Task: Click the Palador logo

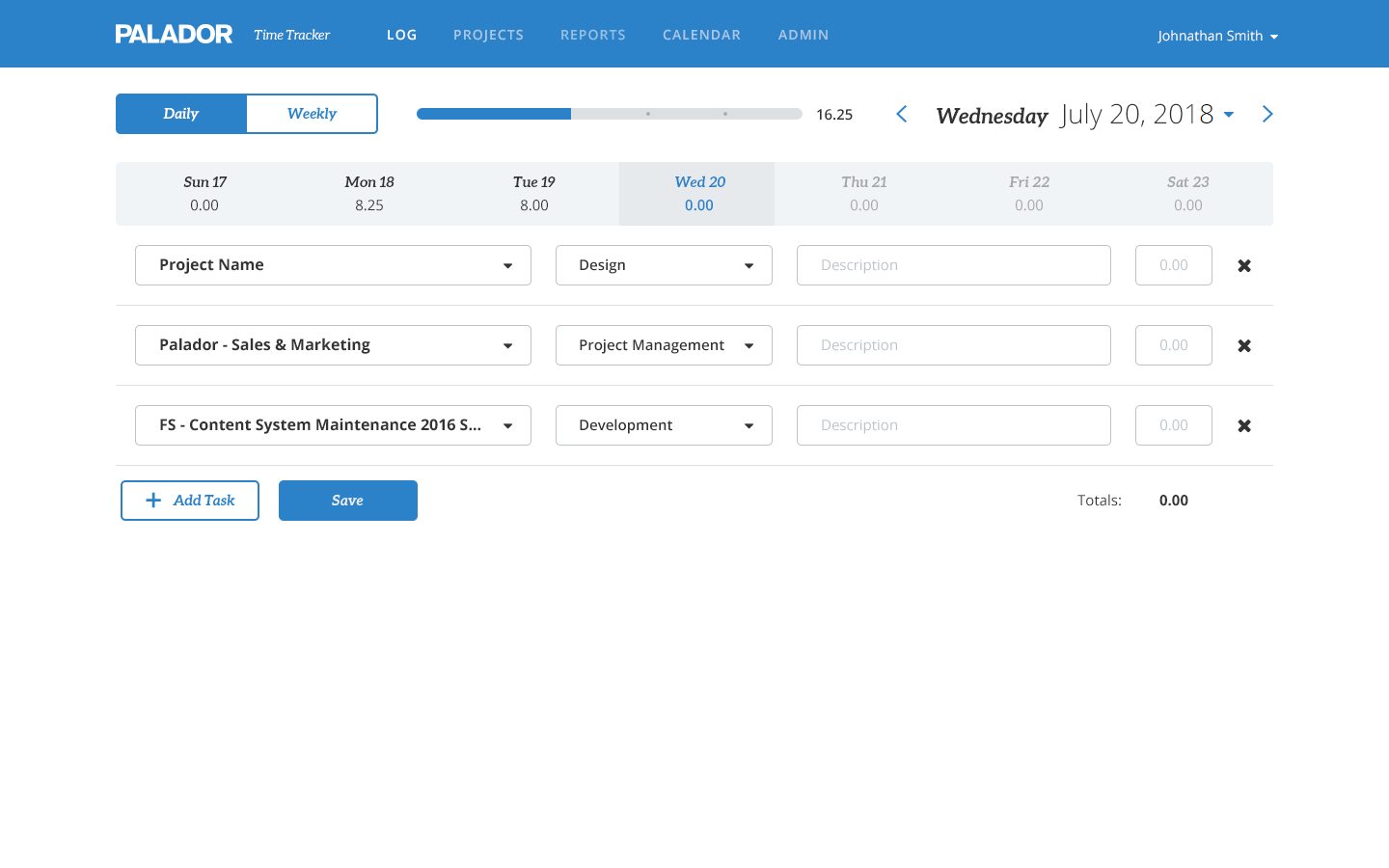Action: point(174,35)
